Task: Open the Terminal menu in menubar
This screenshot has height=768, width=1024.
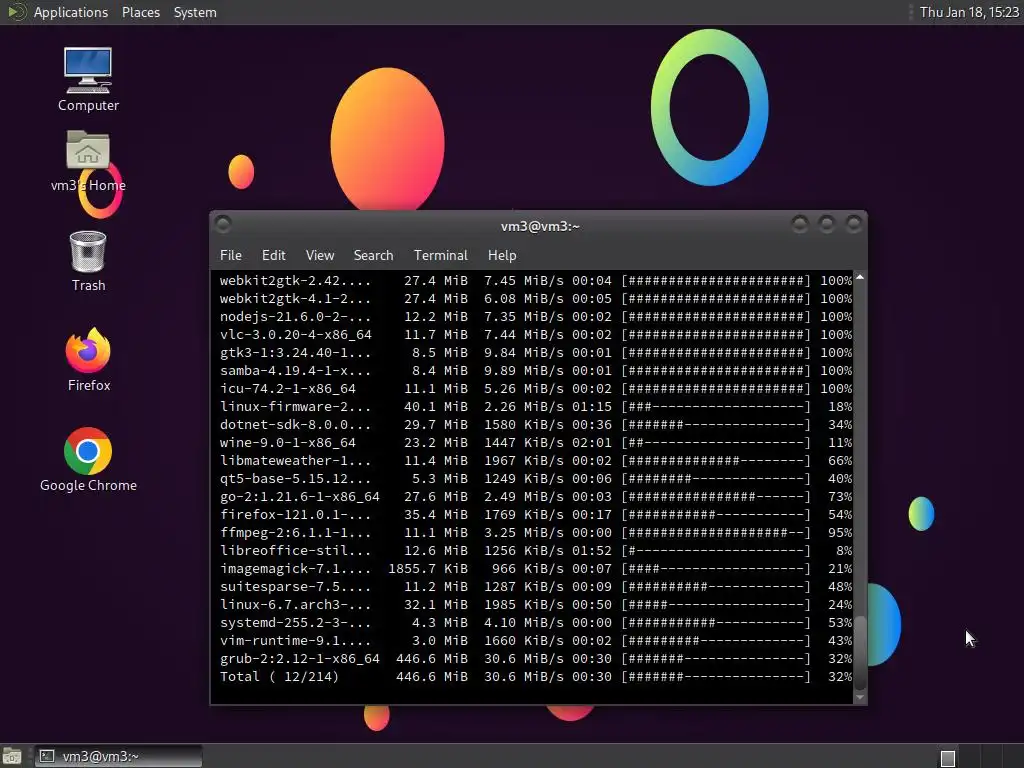Action: point(441,255)
